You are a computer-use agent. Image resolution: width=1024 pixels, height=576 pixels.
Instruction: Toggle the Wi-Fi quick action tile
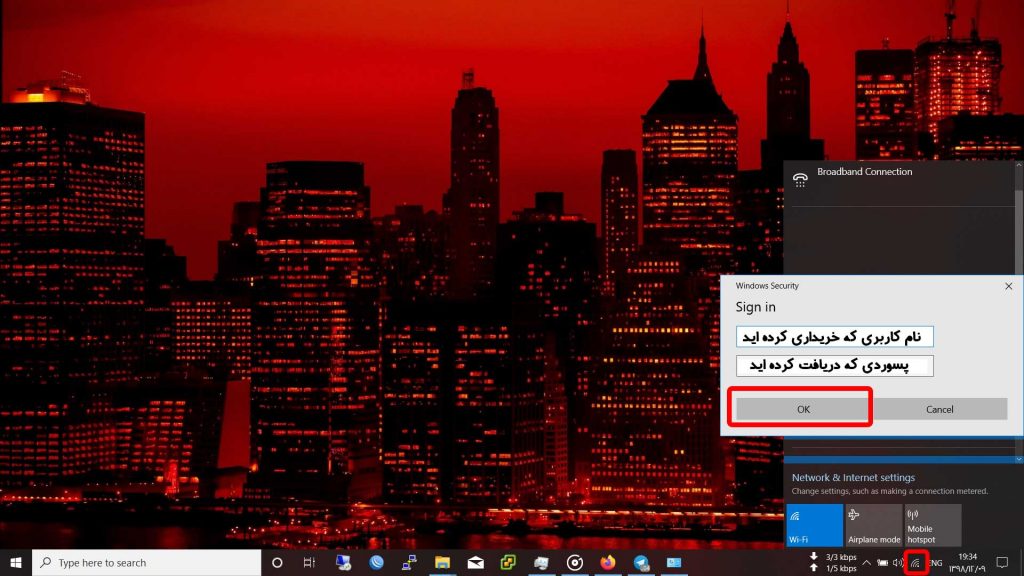[x=814, y=525]
